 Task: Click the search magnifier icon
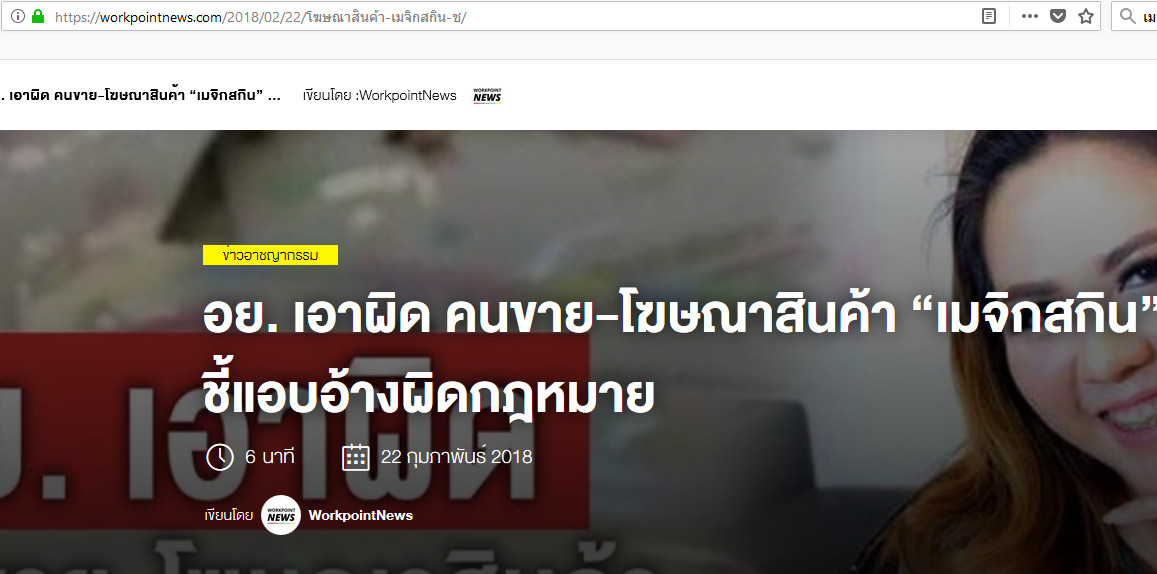[1127, 16]
